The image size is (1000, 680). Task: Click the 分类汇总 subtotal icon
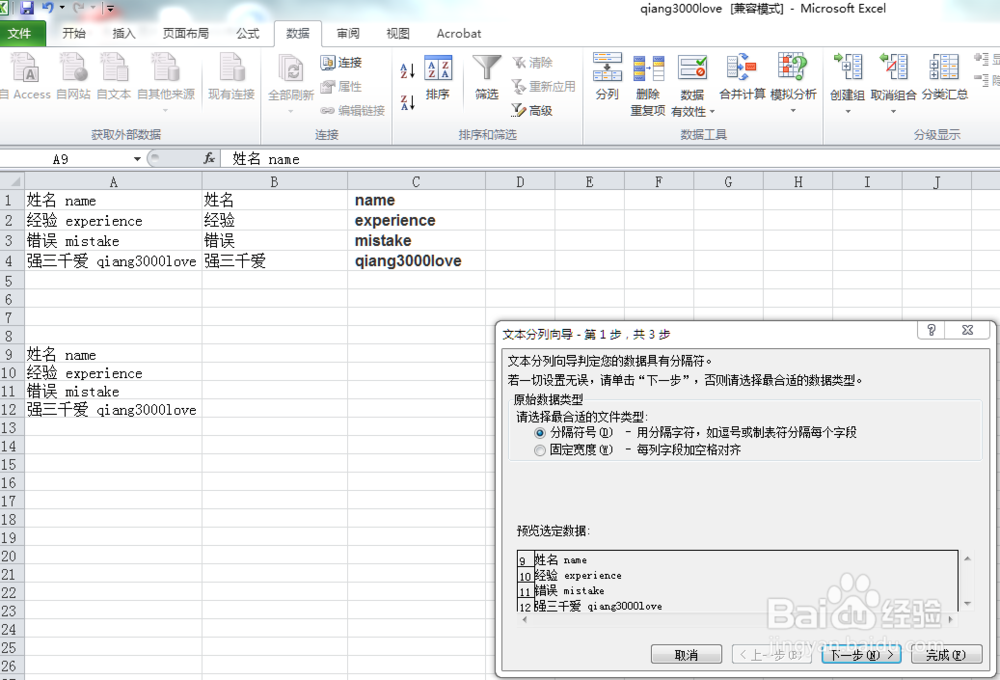click(x=945, y=77)
